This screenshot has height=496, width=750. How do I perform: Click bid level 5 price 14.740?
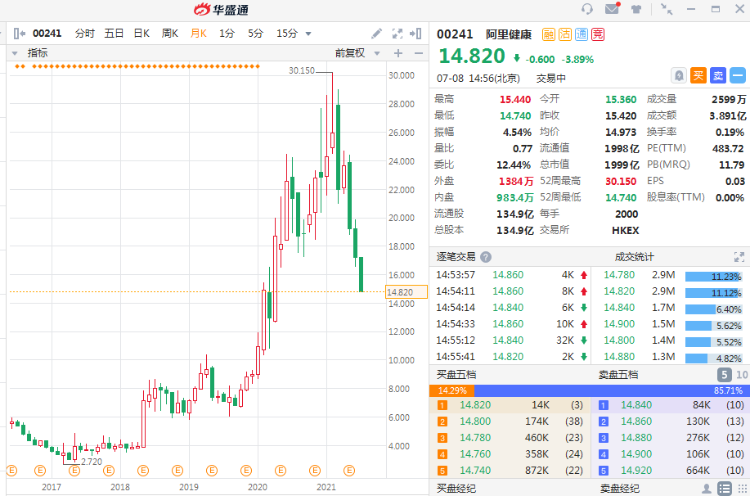(x=475, y=471)
